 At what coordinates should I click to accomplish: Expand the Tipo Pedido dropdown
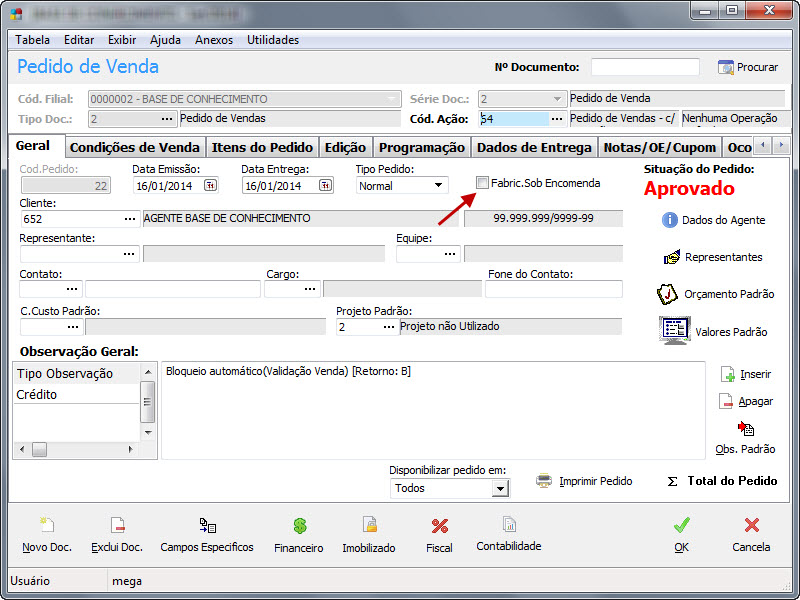[439, 186]
